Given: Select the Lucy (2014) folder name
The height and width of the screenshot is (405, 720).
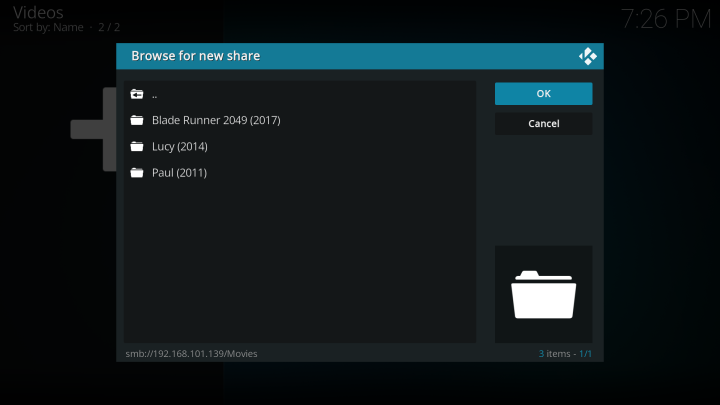Looking at the screenshot, I should 180,147.
